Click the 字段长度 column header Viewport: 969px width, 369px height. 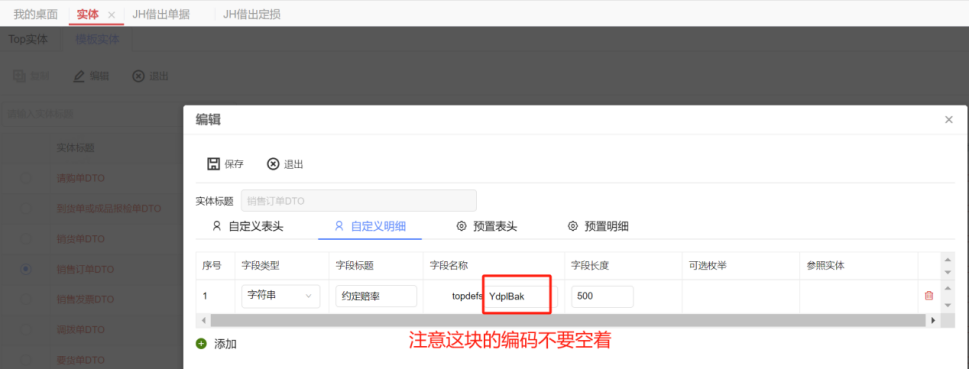(x=590, y=266)
